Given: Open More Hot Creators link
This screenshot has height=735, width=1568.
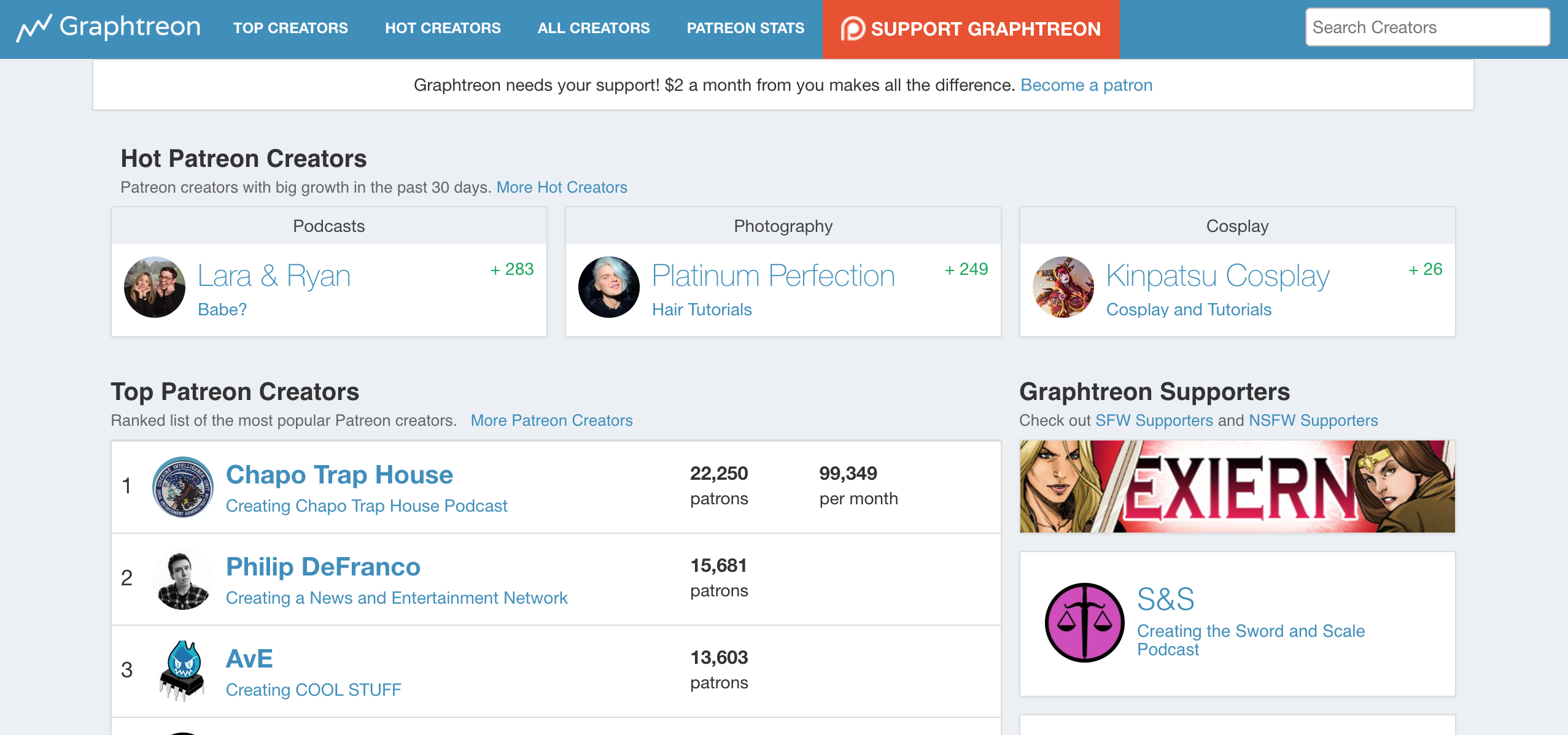Looking at the screenshot, I should coord(562,187).
